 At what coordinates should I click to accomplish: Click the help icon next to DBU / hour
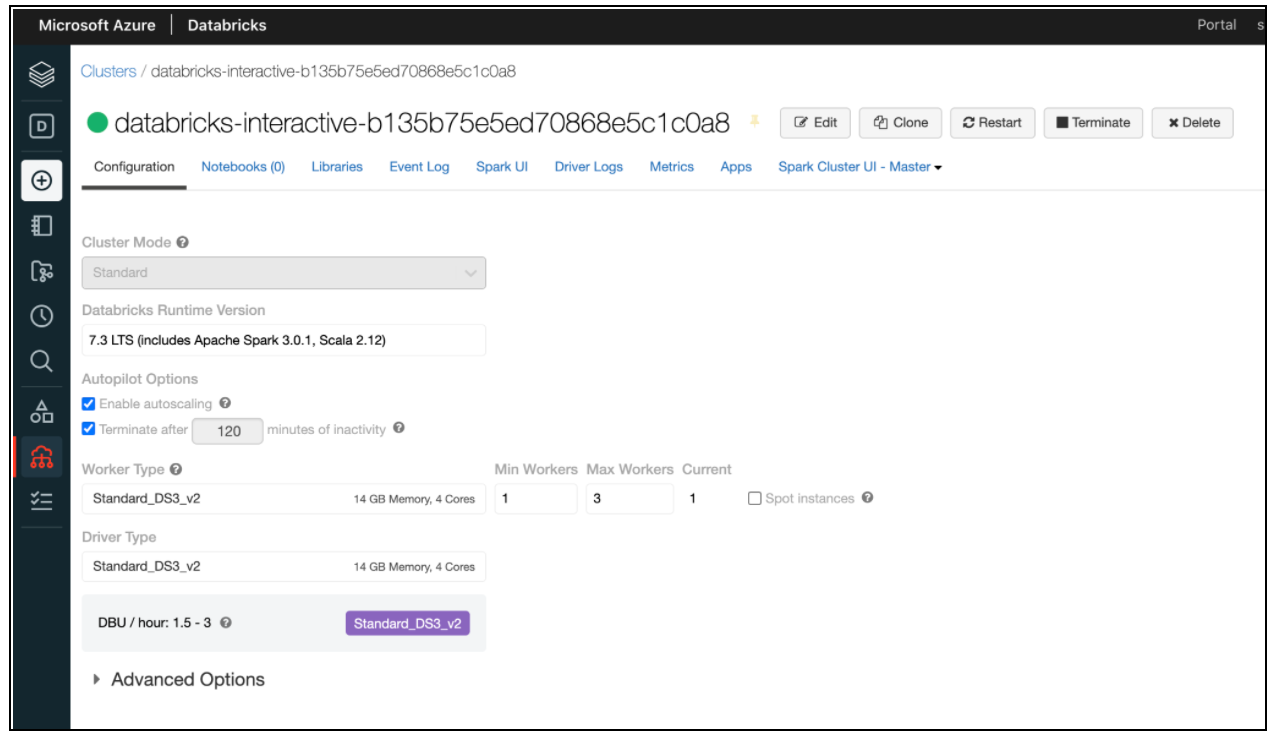coord(226,623)
